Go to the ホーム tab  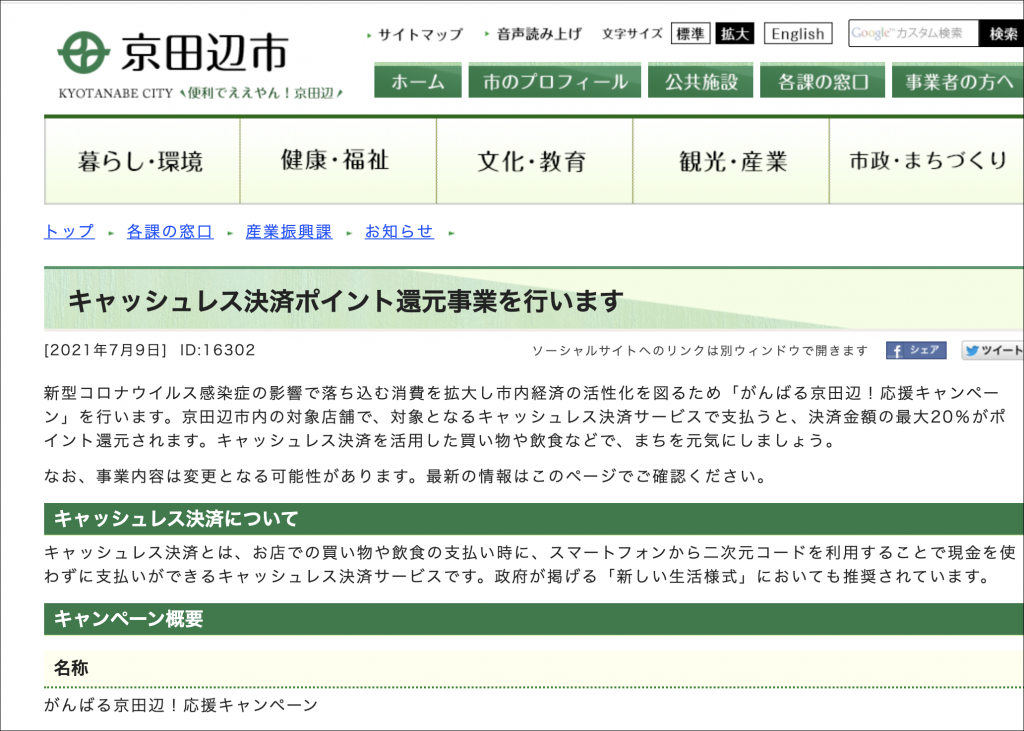(x=418, y=82)
